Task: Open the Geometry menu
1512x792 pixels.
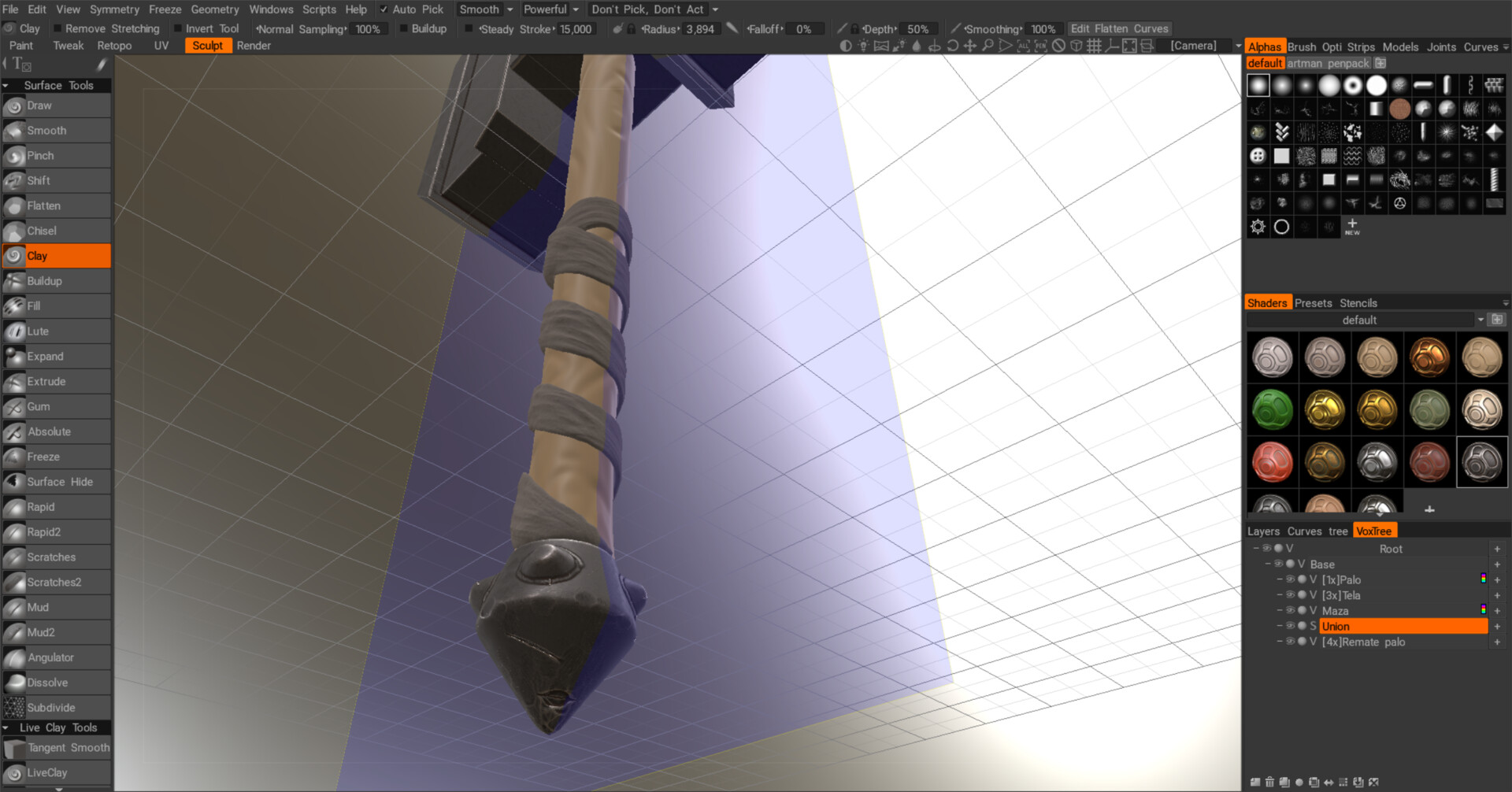Action: click(215, 9)
